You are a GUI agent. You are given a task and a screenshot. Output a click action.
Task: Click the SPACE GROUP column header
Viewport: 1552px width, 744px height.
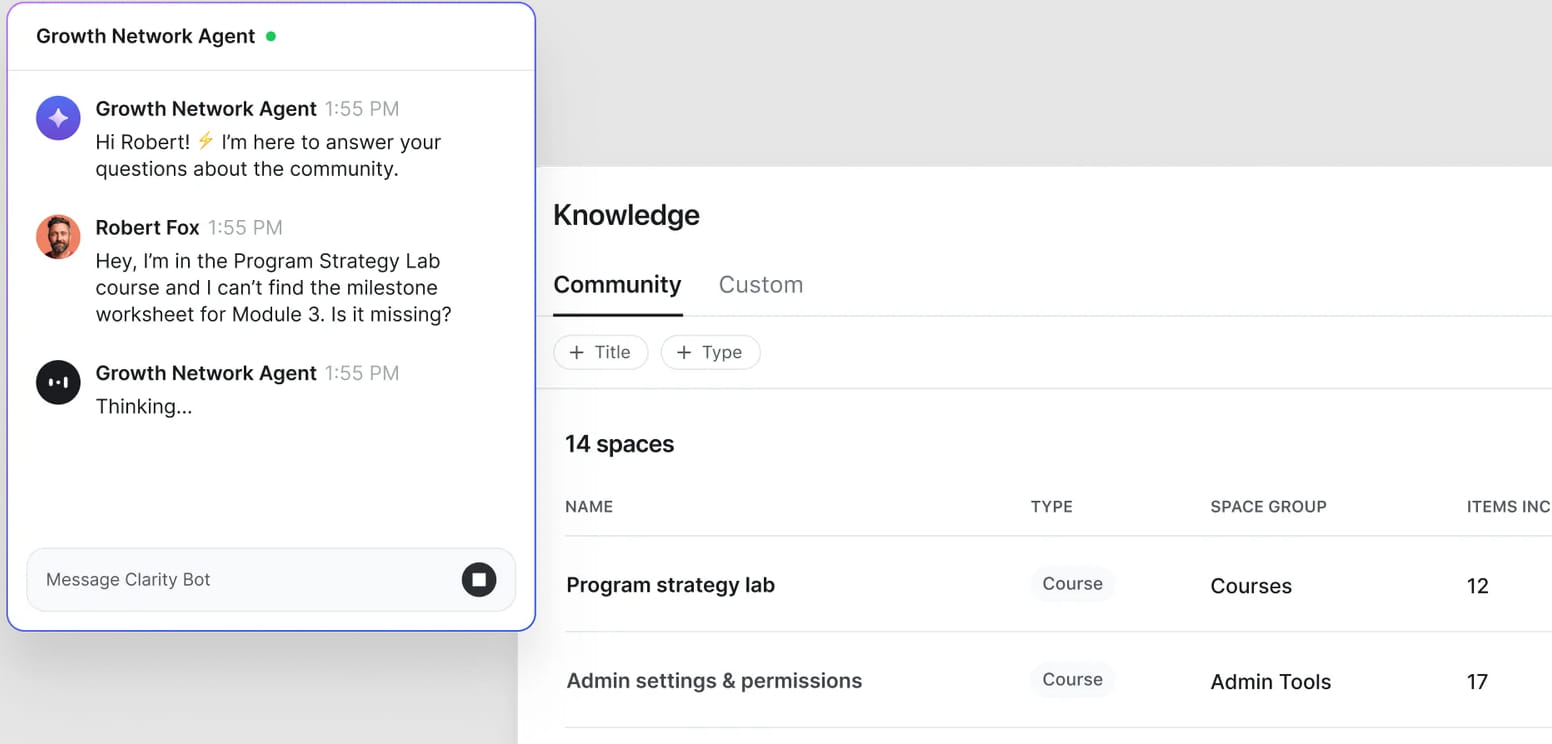coord(1268,507)
